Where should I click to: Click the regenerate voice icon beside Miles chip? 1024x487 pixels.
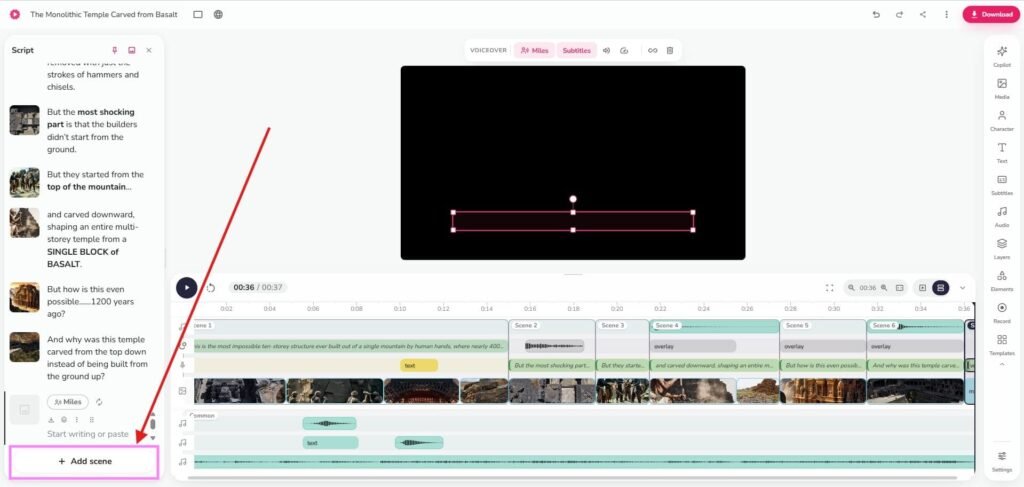[x=99, y=402]
